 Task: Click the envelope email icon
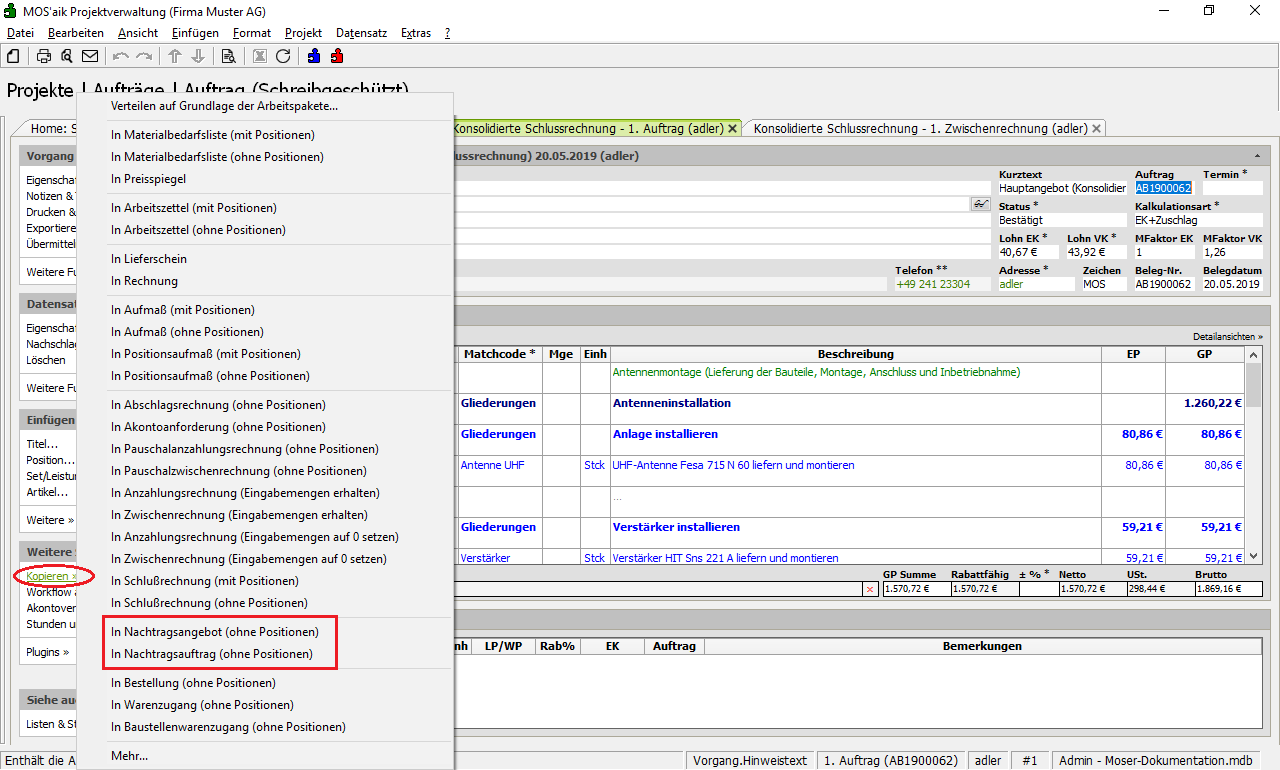[x=90, y=56]
